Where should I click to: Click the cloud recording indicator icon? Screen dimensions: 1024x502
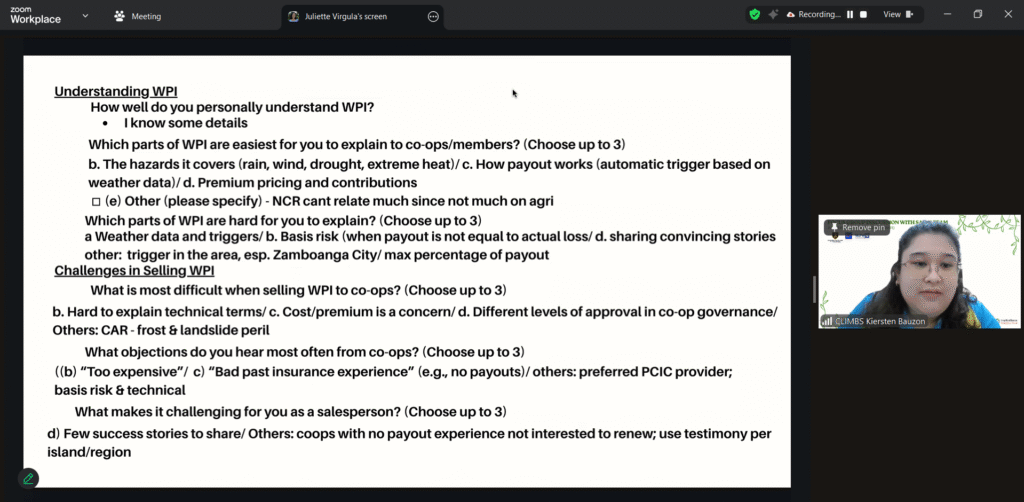click(x=791, y=15)
